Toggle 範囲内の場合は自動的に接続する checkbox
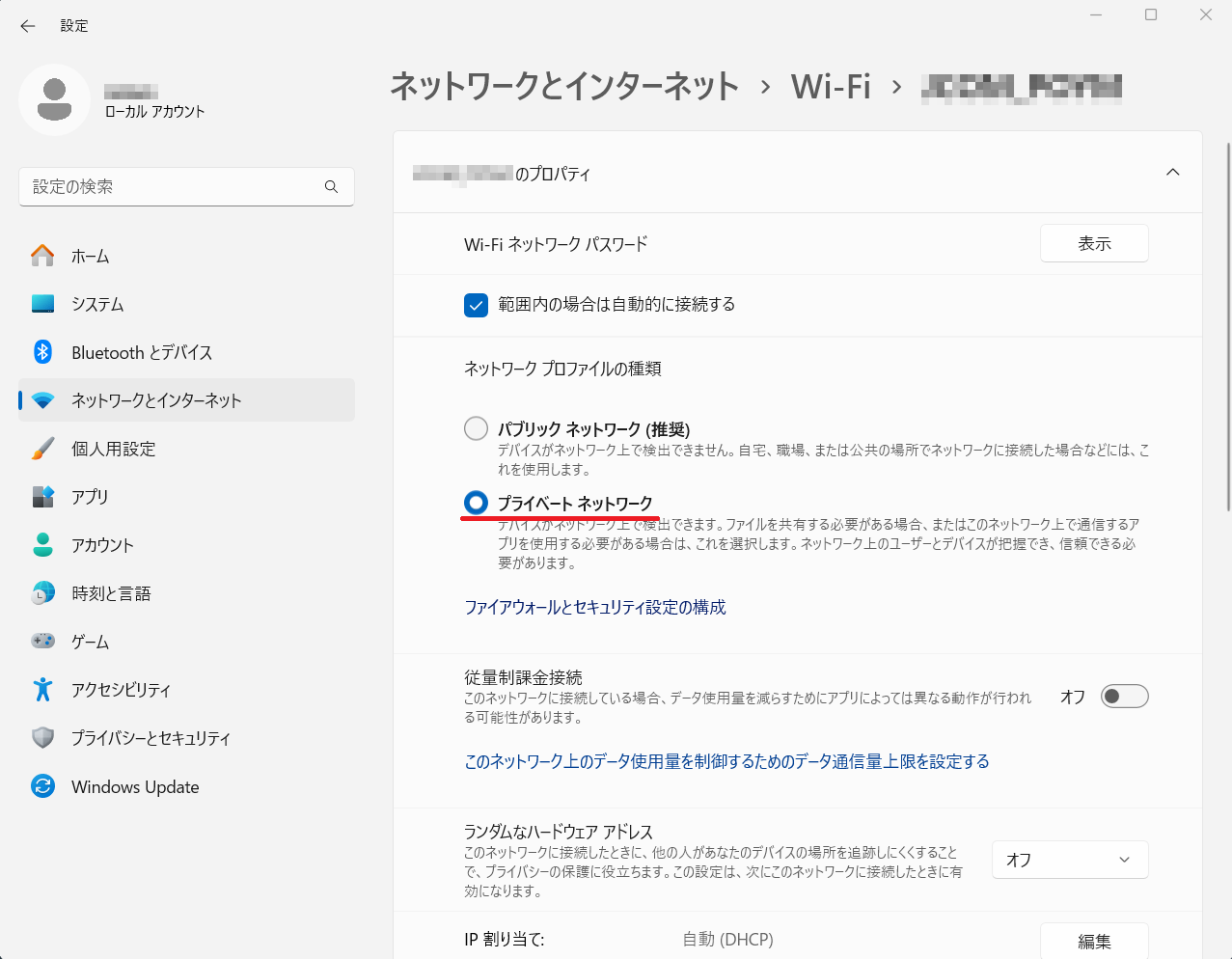Screen dimensions: 1232x959 click(476, 305)
